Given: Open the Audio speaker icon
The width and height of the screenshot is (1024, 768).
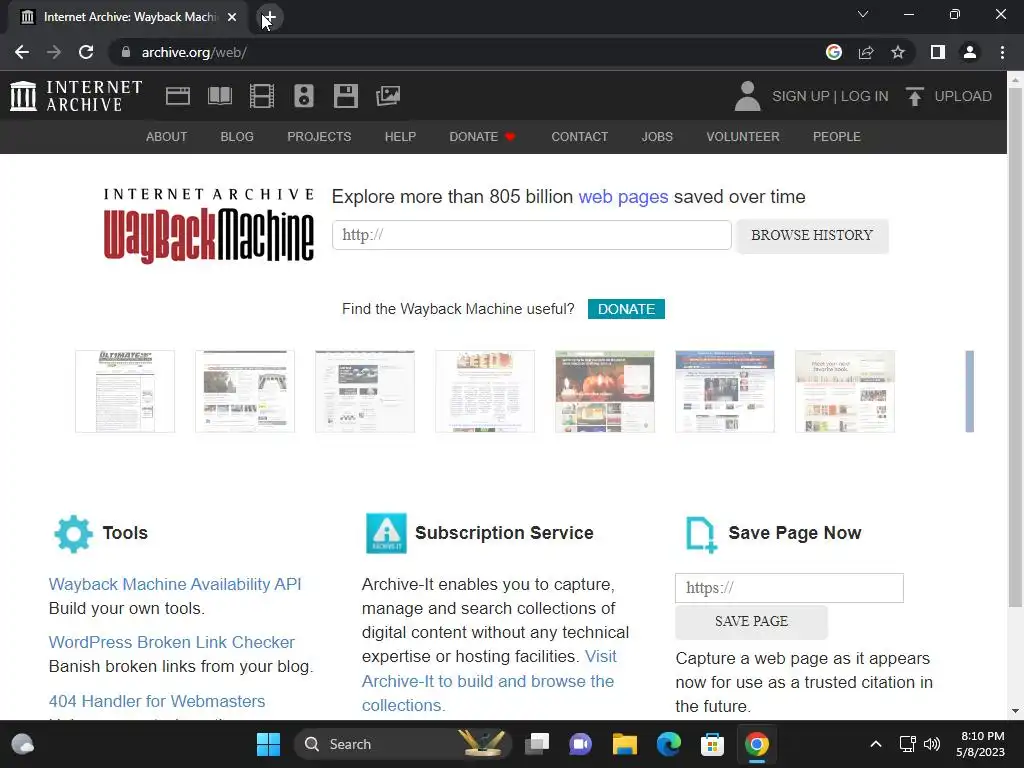Looking at the screenshot, I should [304, 96].
